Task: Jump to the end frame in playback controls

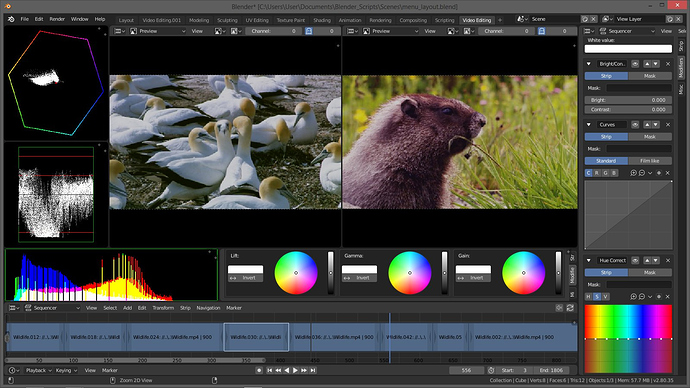Action: 313,370
